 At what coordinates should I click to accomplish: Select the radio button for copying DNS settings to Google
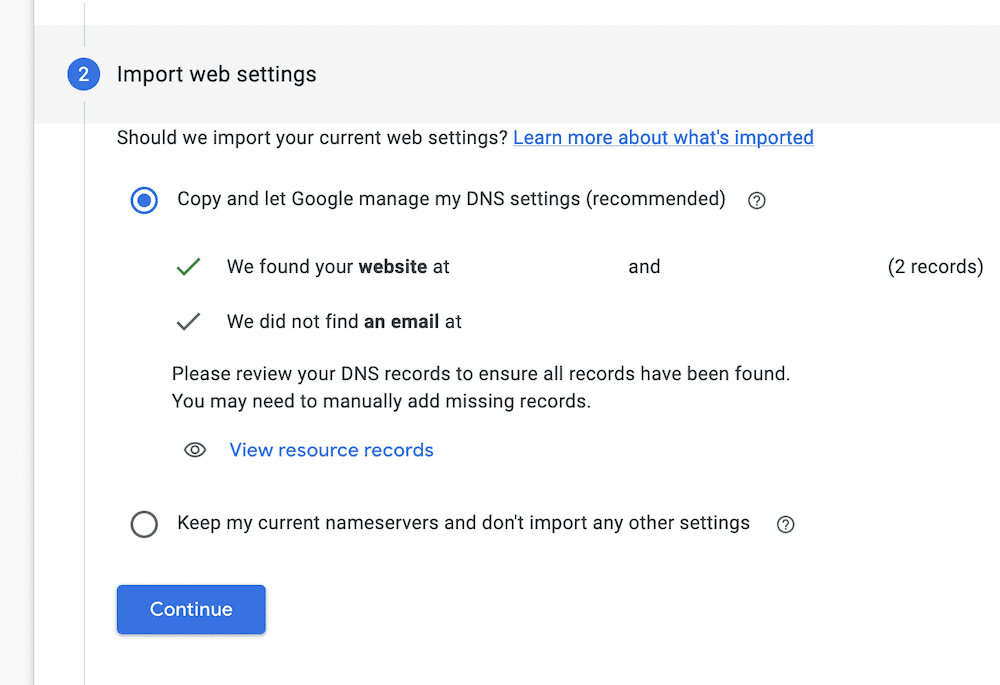coord(144,200)
